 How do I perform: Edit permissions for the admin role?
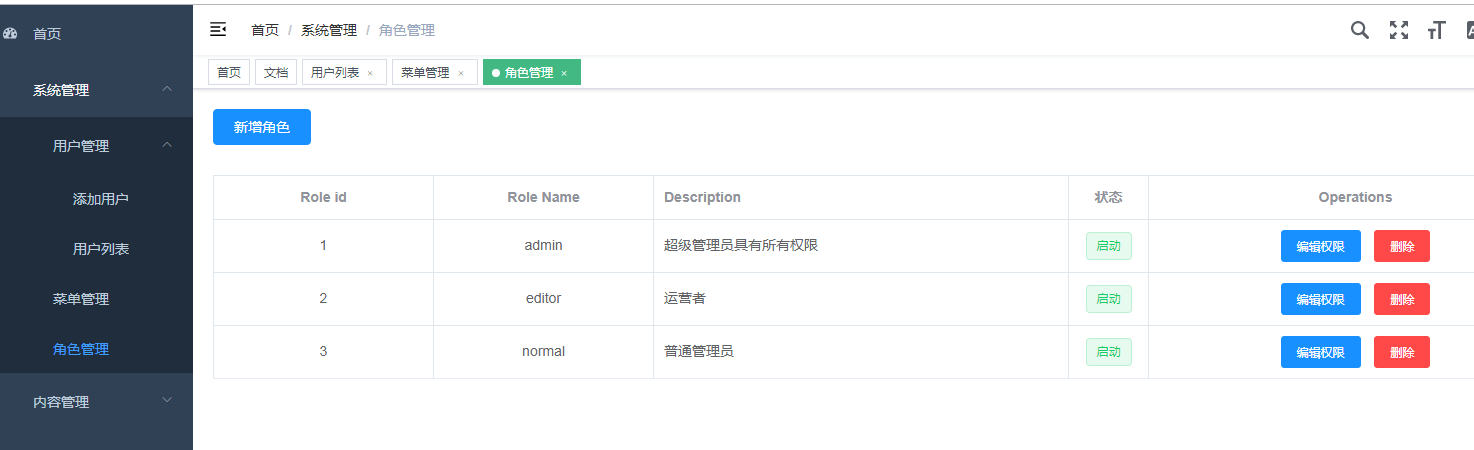(x=1320, y=246)
